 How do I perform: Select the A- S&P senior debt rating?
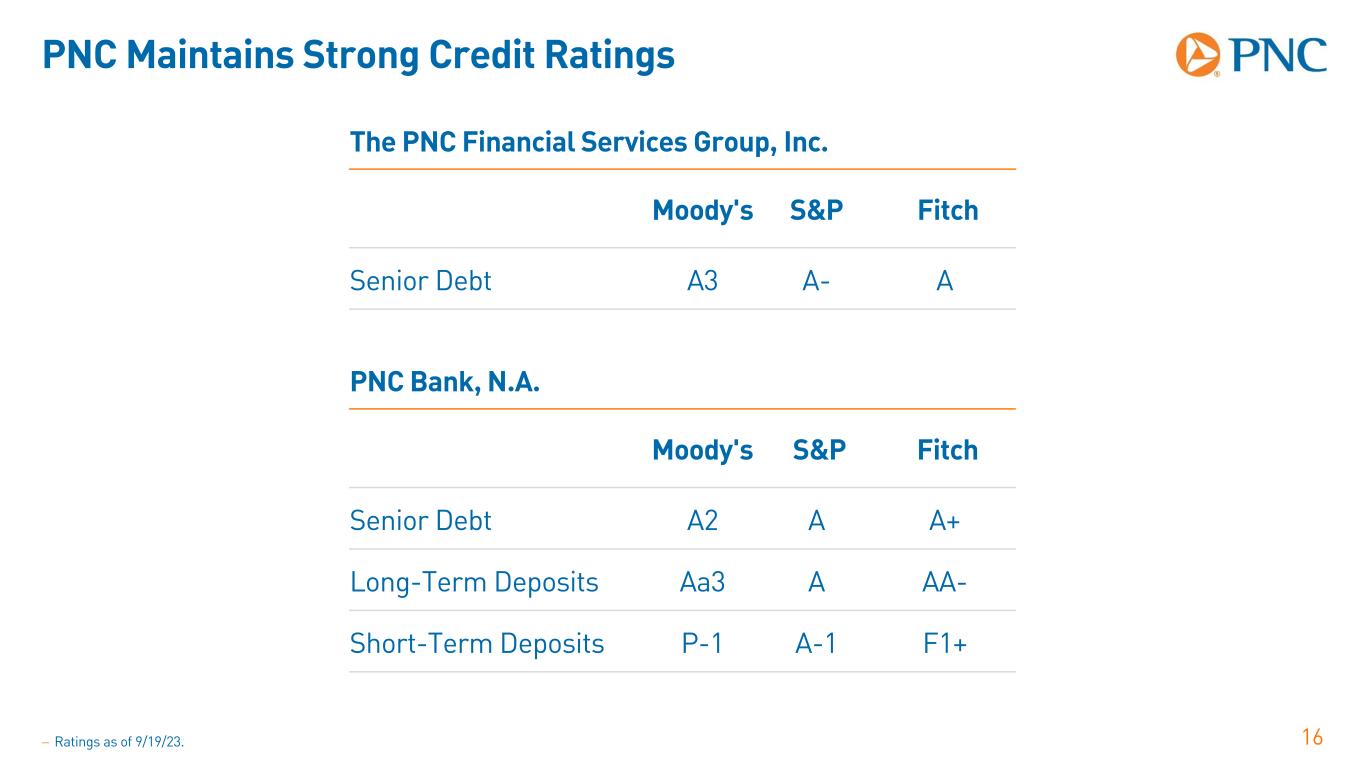(x=816, y=282)
